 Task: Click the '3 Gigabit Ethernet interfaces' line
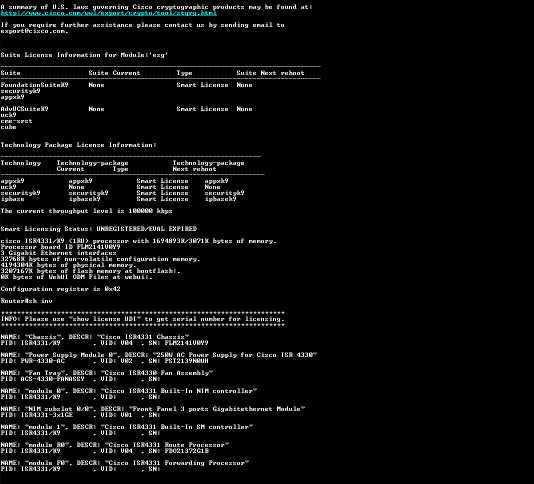tap(59, 253)
